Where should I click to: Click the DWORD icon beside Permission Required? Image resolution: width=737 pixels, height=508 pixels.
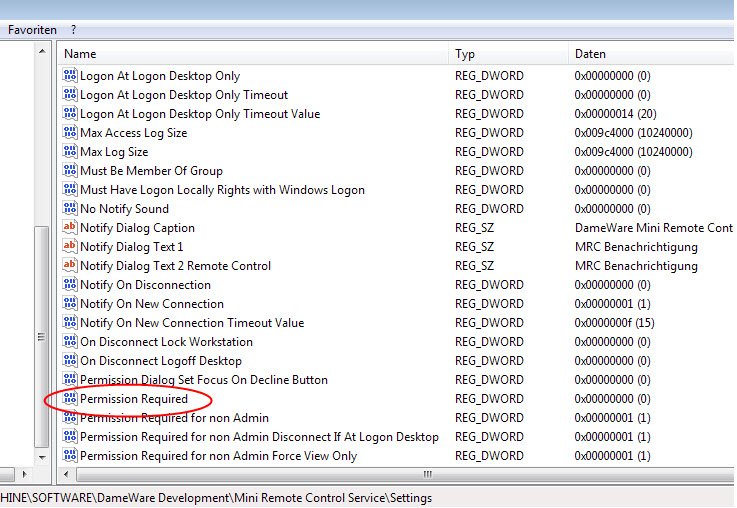70,399
